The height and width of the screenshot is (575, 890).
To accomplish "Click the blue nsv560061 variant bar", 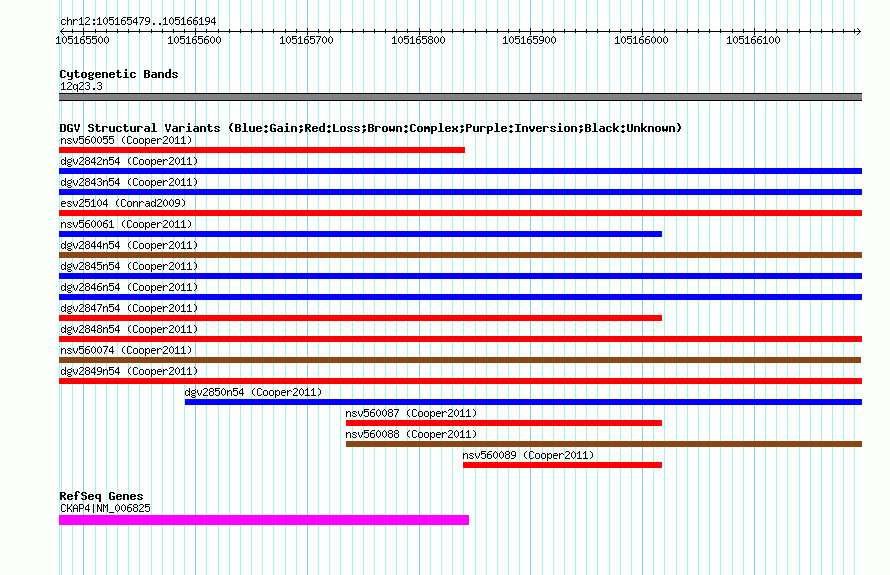I will [x=360, y=234].
